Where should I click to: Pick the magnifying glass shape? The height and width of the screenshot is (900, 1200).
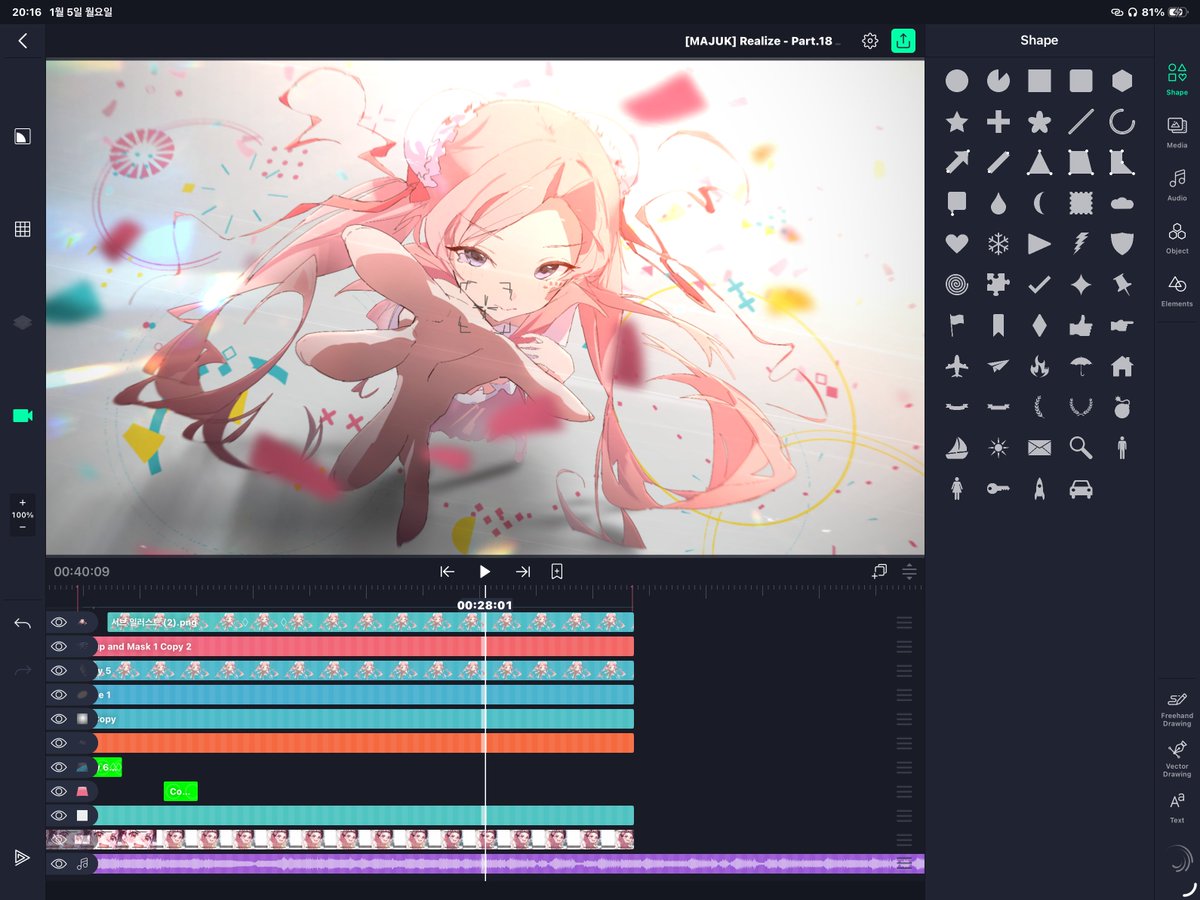click(x=1081, y=447)
